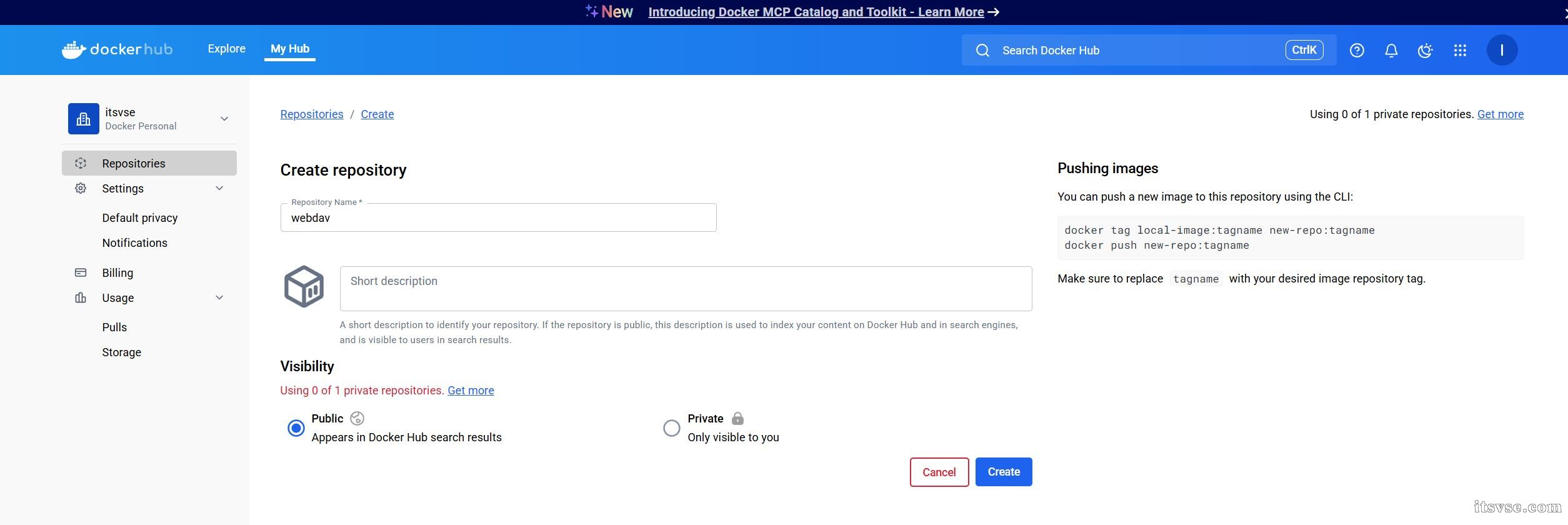
Task: Click the arrow icon after Learn More
Action: pyautogui.click(x=993, y=12)
